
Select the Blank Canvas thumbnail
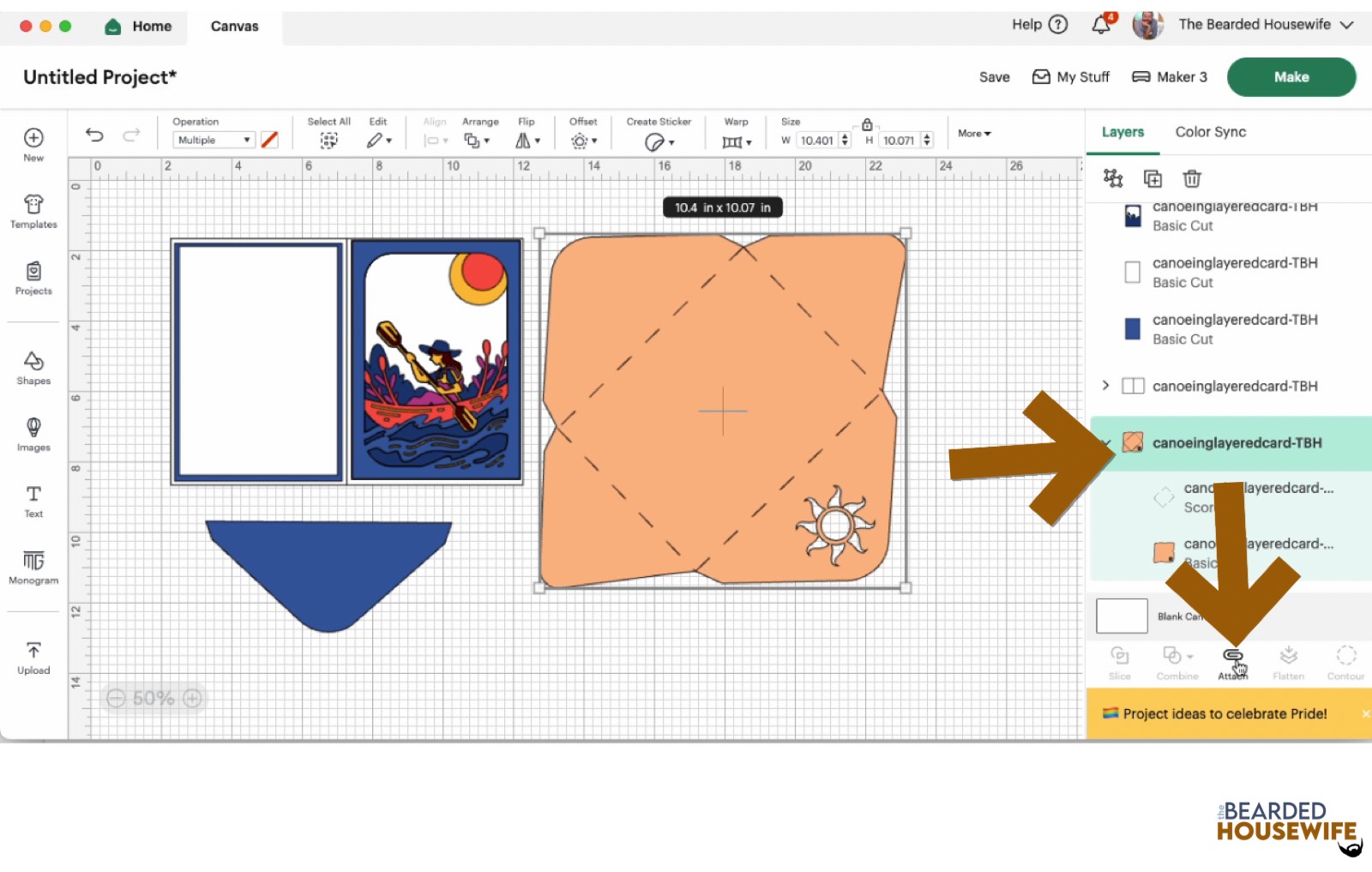click(1122, 616)
